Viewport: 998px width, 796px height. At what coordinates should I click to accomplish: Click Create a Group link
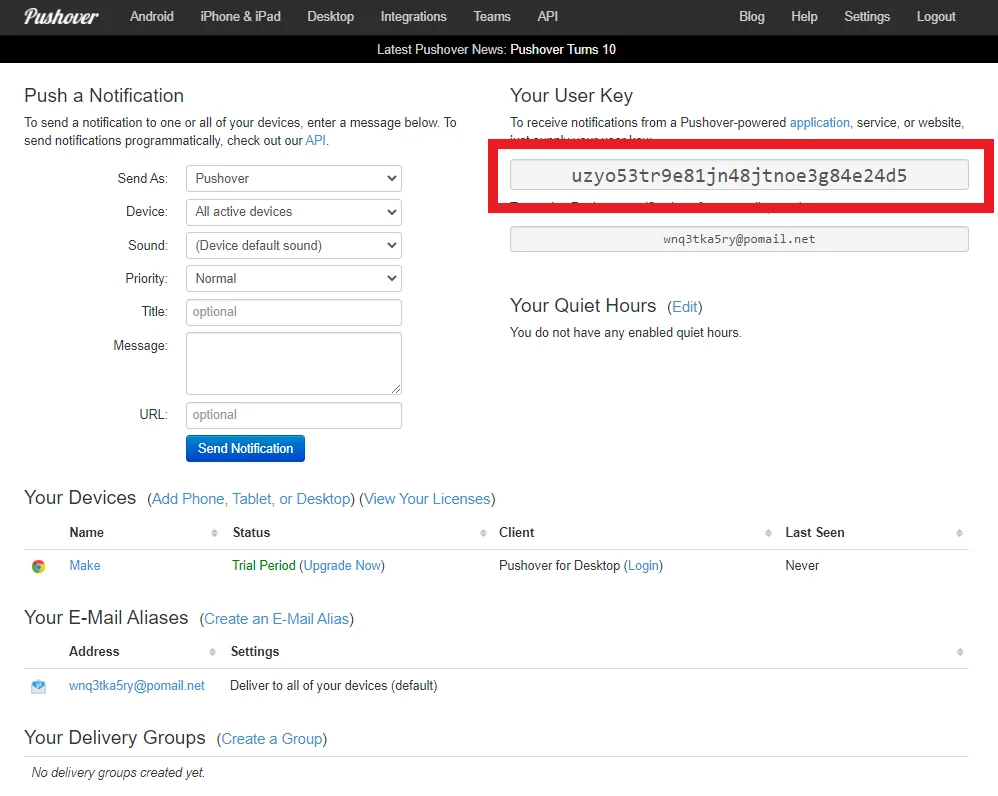[272, 739]
